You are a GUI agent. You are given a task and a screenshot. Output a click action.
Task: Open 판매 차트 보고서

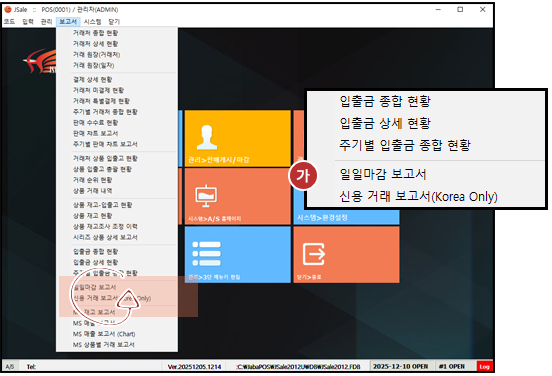[95, 133]
